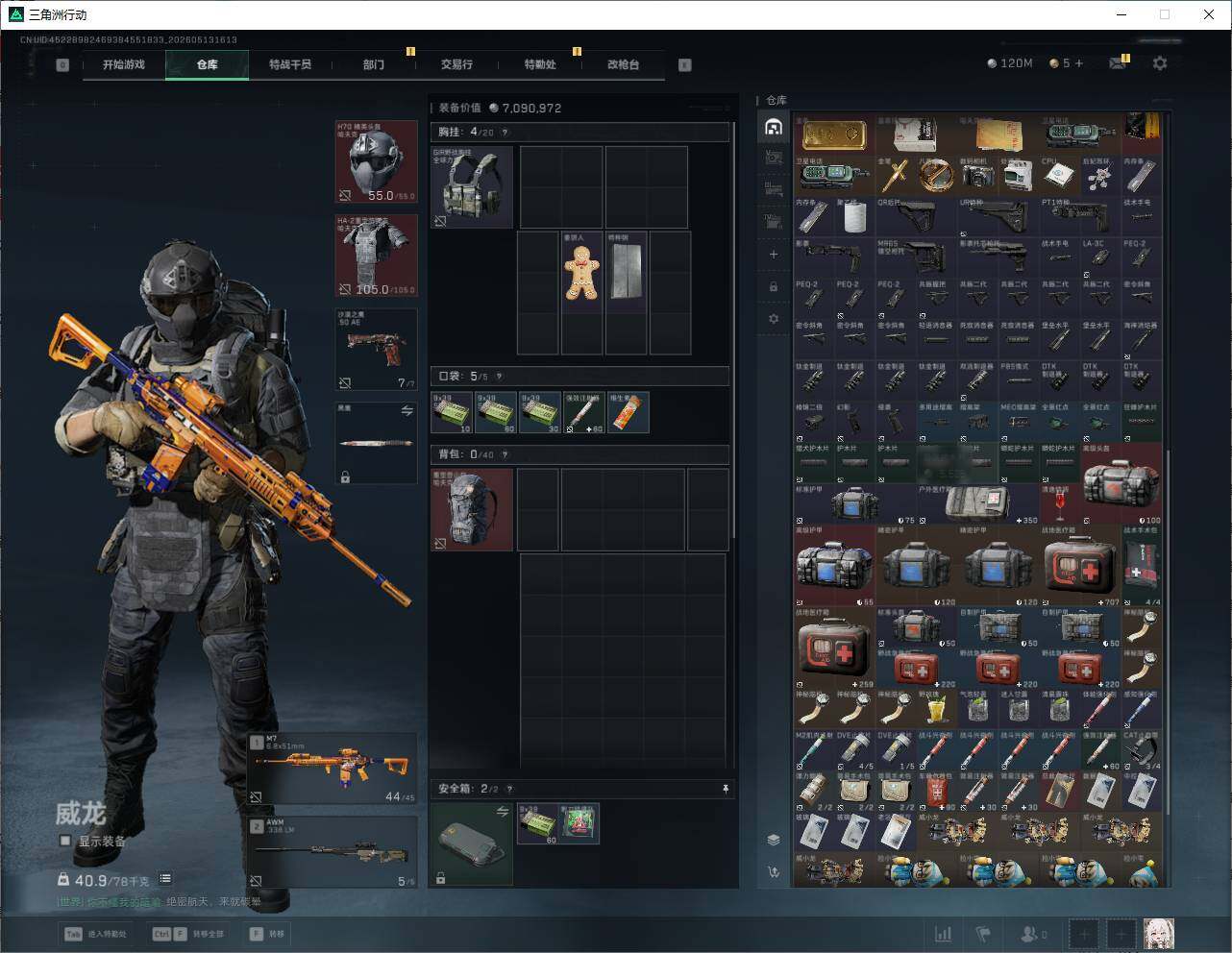Swap the safe box with arrows icon
The width and height of the screenshot is (1232, 953).
(503, 813)
